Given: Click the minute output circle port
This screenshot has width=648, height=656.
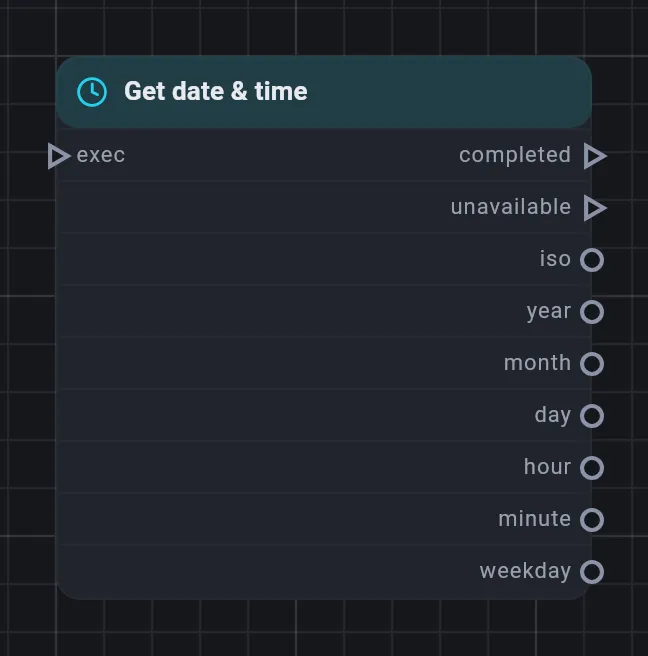Looking at the screenshot, I should coord(592,520).
